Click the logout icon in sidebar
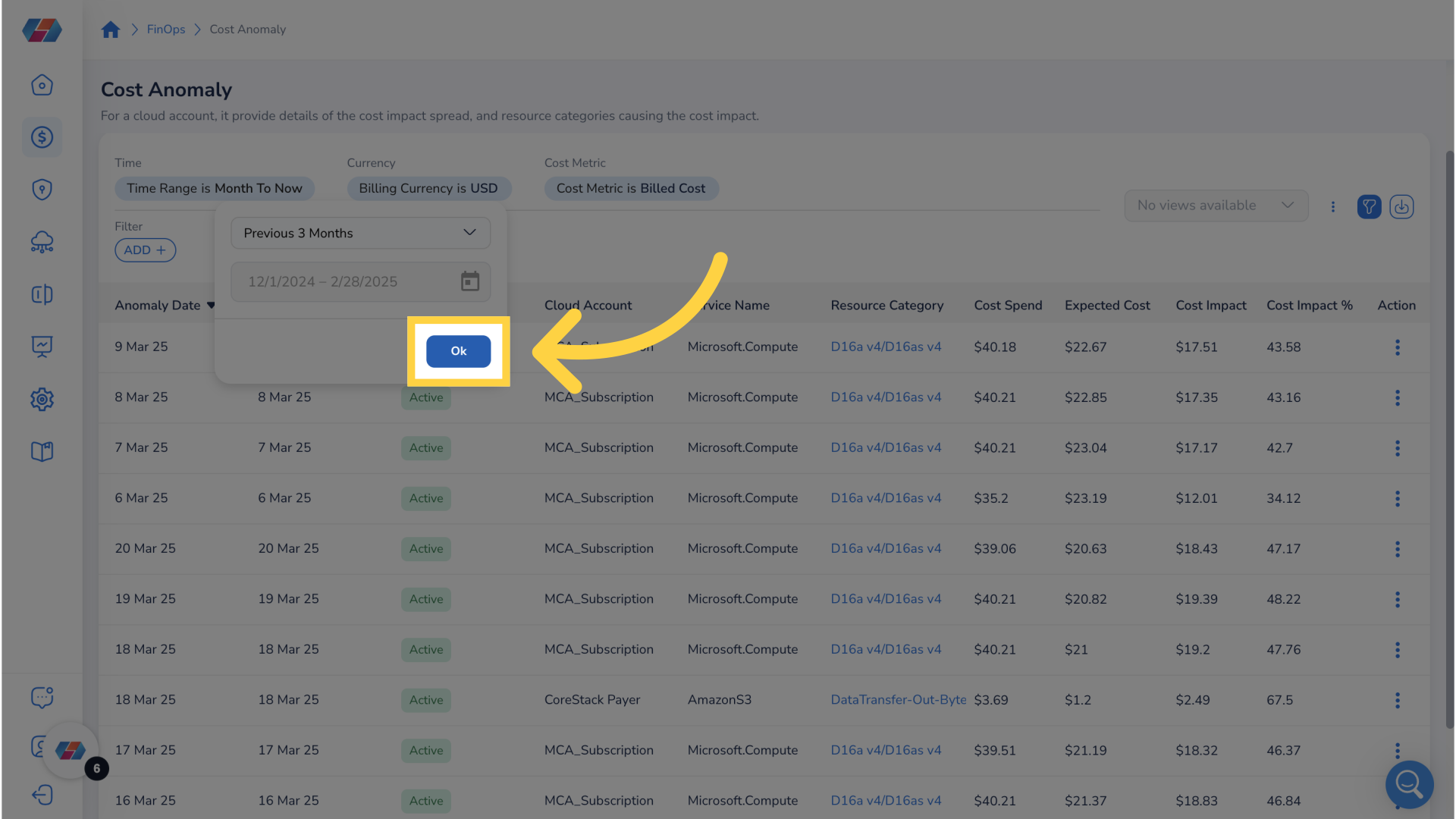Screen dimensions: 1456x819 tap(42, 795)
